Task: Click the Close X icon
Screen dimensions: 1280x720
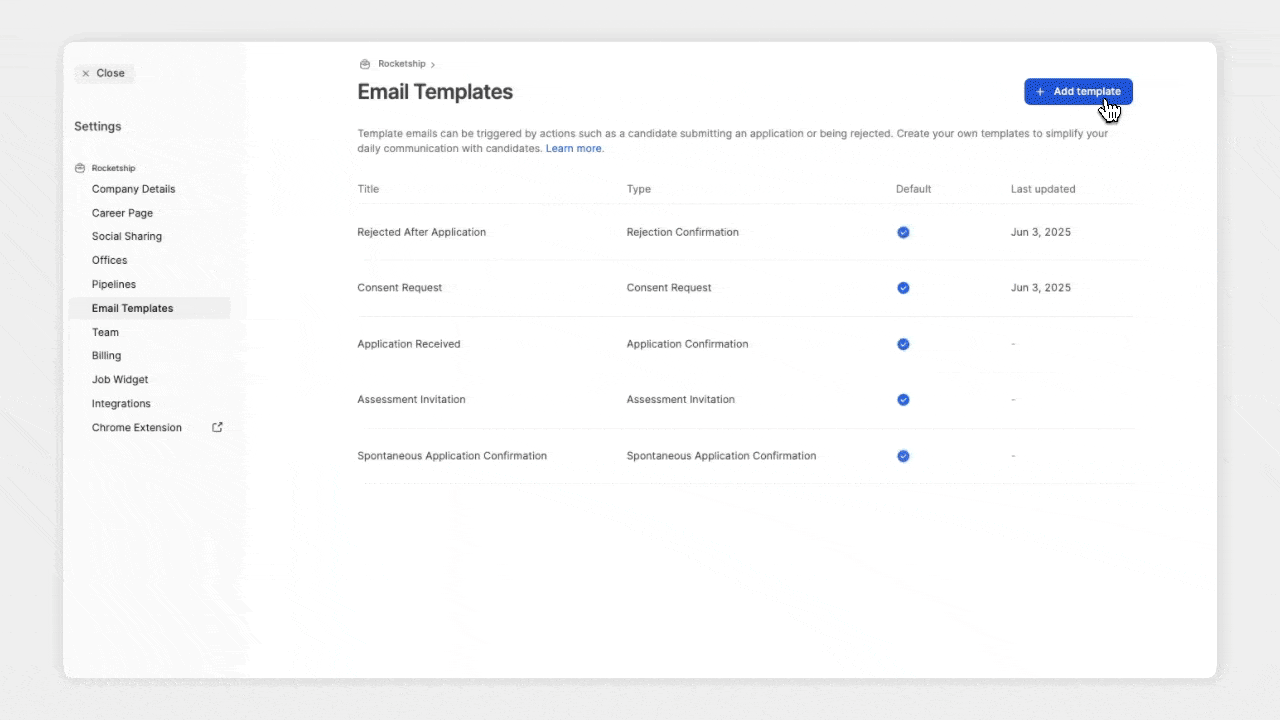Action: click(x=86, y=74)
